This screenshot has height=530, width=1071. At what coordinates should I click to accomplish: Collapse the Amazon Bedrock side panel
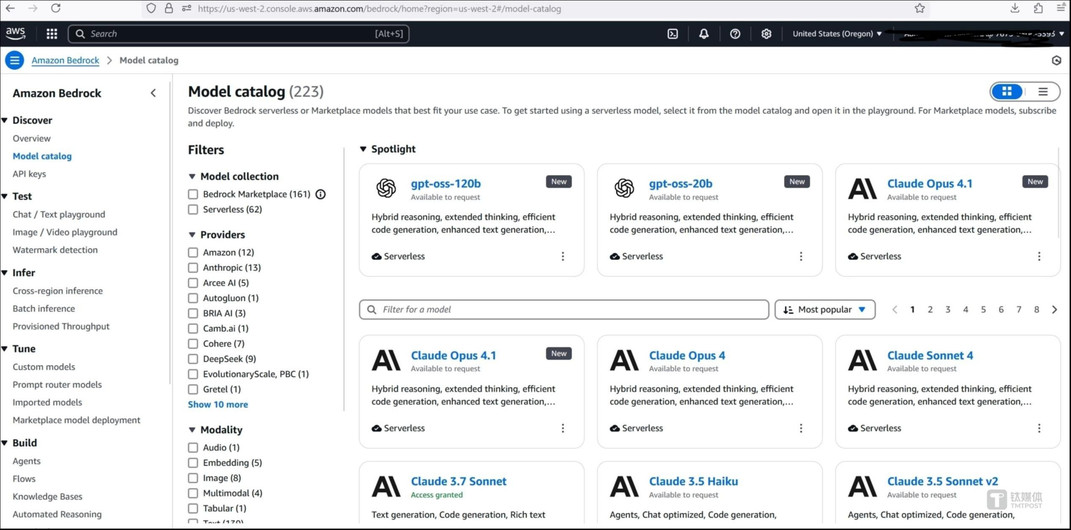pyautogui.click(x=153, y=93)
